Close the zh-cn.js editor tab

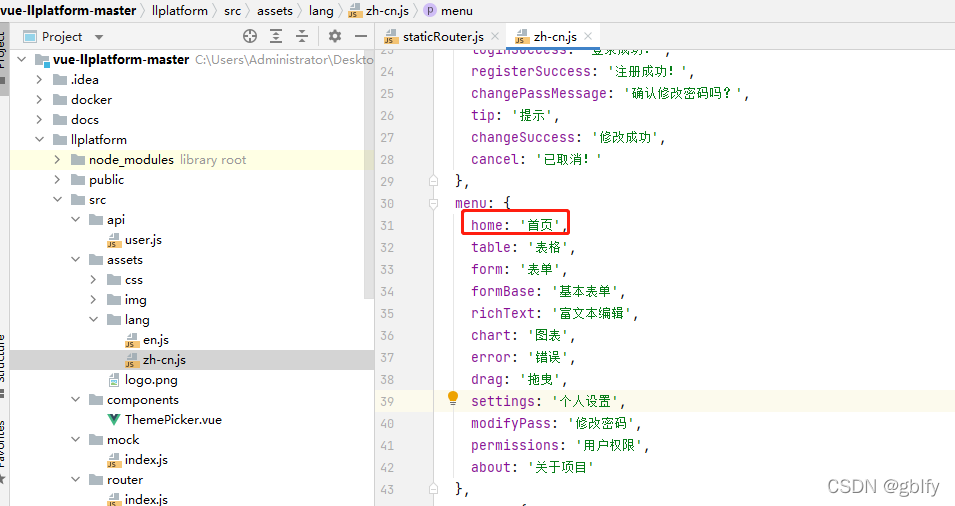588,37
